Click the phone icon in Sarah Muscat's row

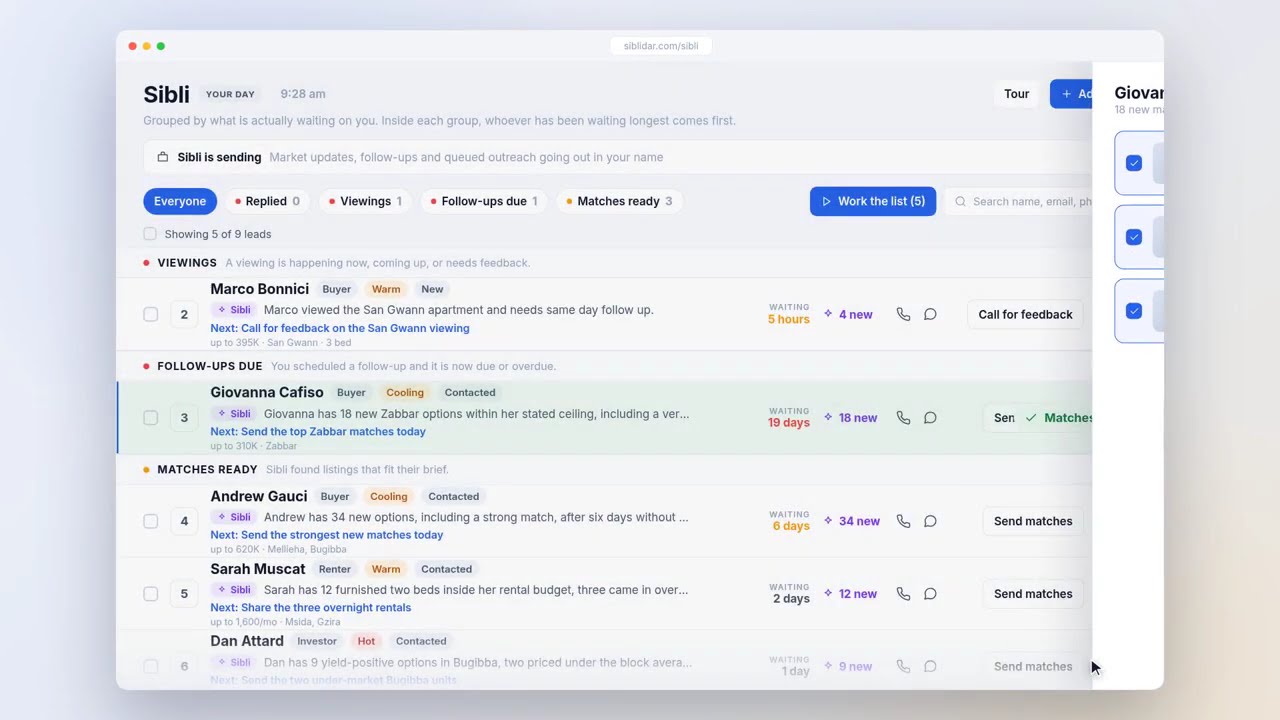[x=903, y=594]
